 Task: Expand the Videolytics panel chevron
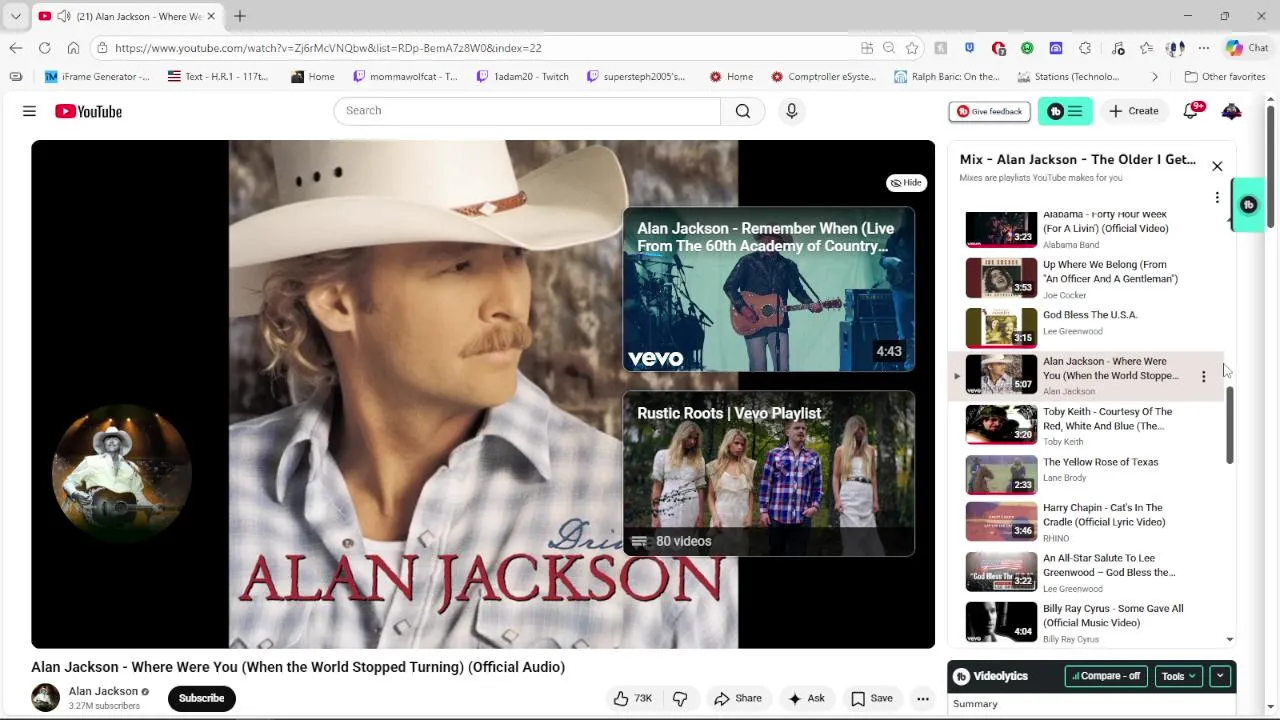[1220, 676]
